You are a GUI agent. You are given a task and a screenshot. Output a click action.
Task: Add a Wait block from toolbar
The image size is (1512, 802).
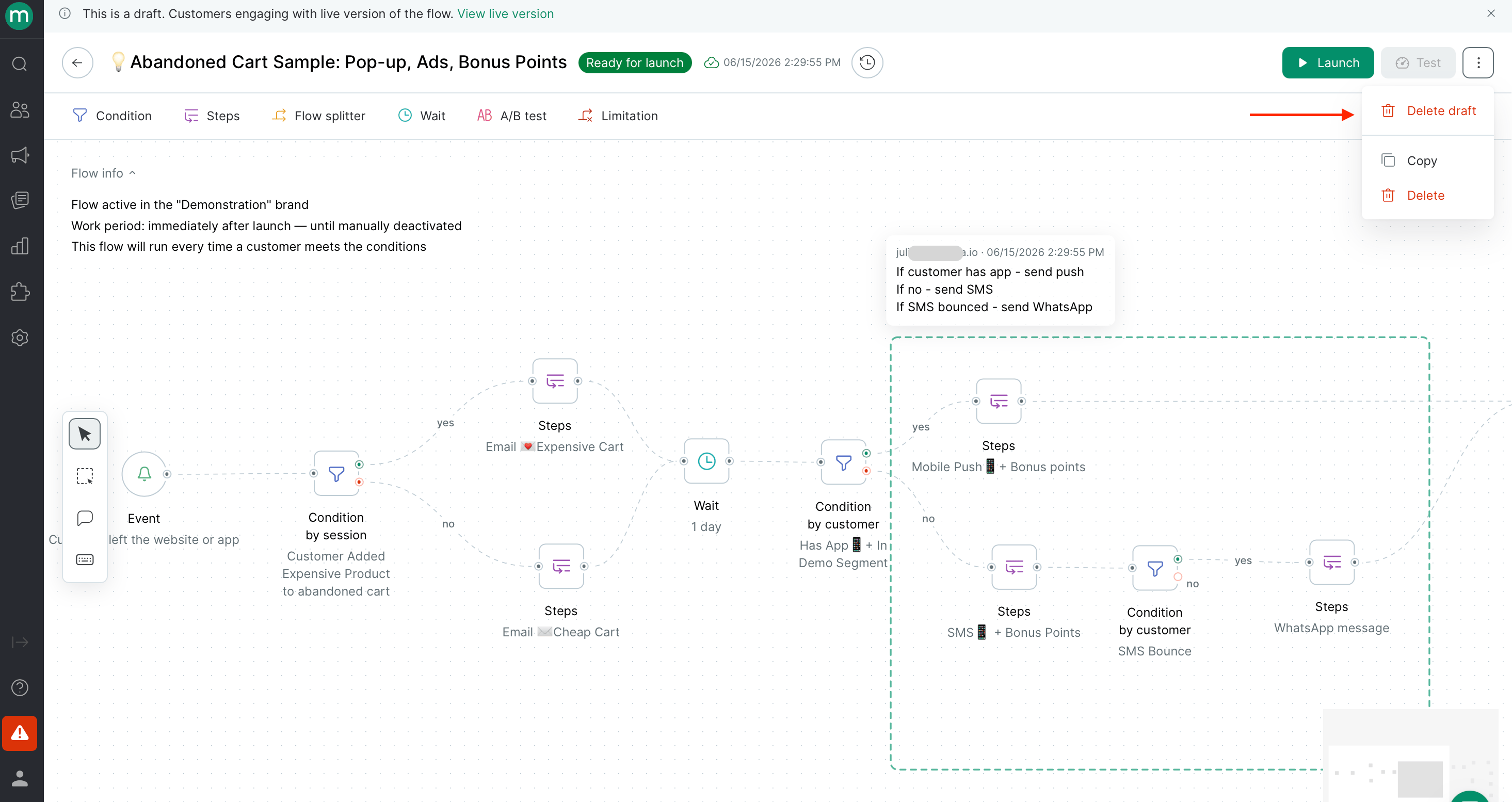(x=422, y=116)
